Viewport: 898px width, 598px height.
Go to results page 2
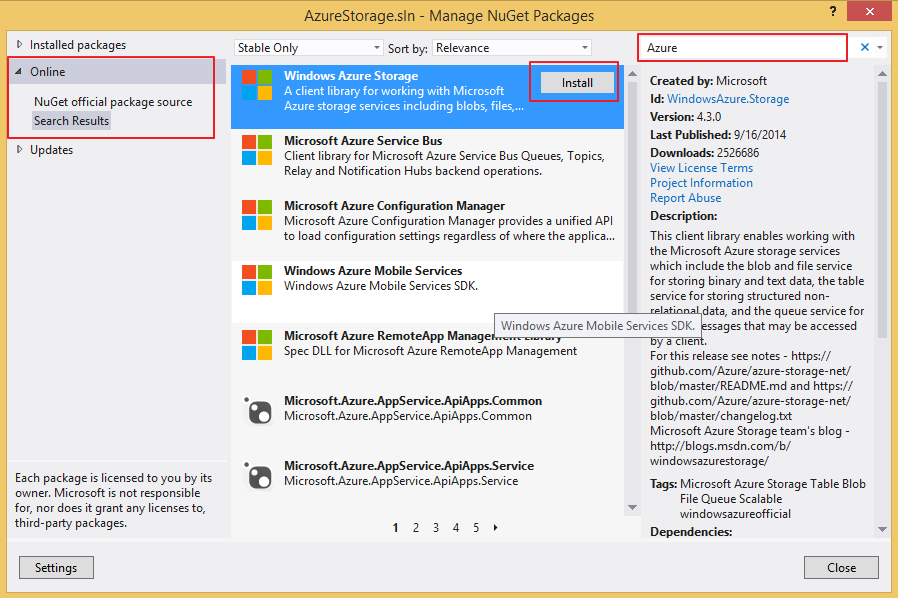[416, 528]
